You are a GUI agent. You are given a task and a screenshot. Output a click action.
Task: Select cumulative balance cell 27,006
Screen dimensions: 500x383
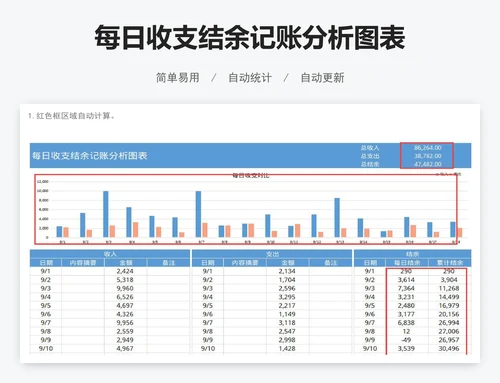click(x=449, y=331)
